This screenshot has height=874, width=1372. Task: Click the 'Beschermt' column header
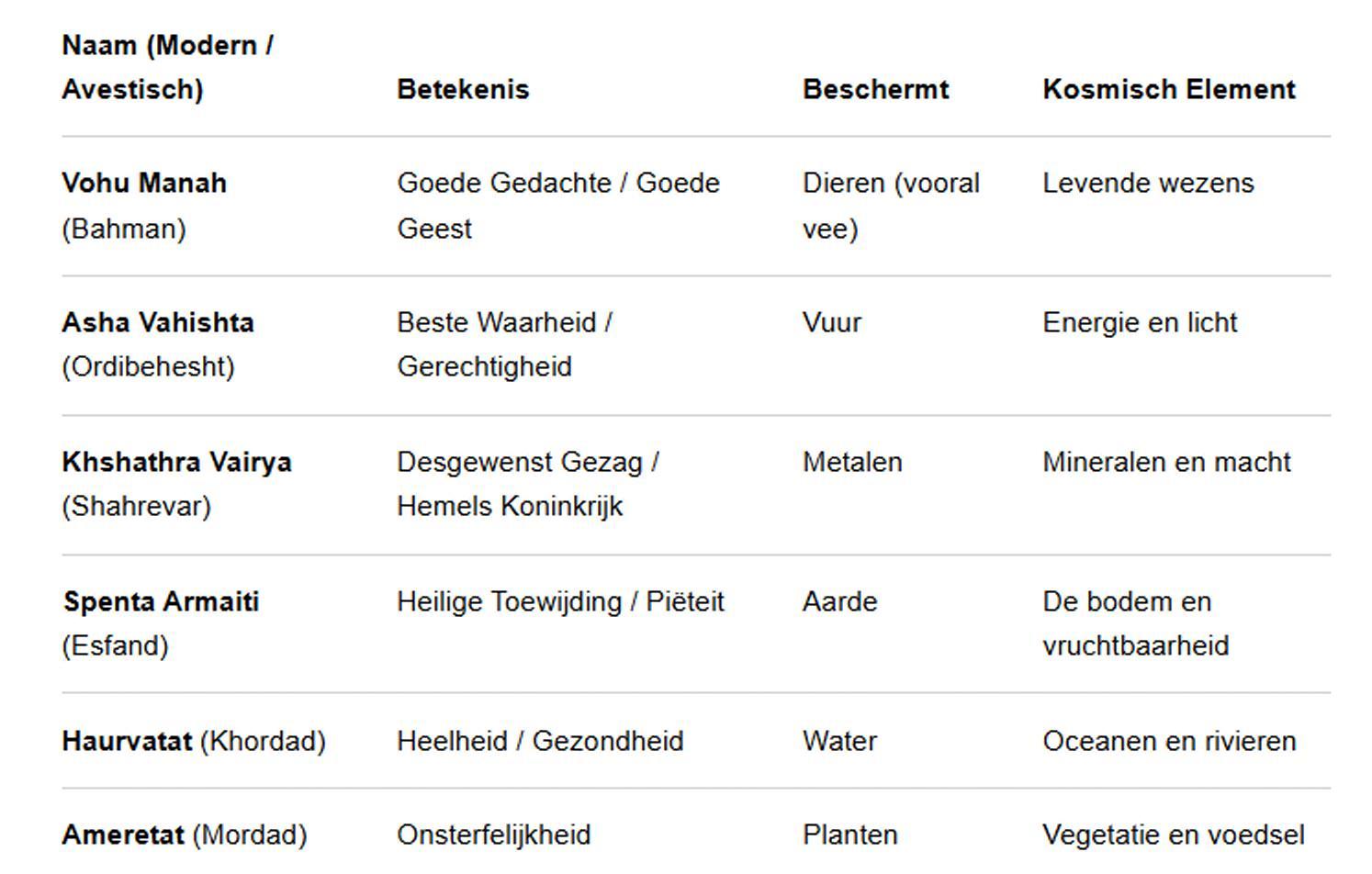875,89
